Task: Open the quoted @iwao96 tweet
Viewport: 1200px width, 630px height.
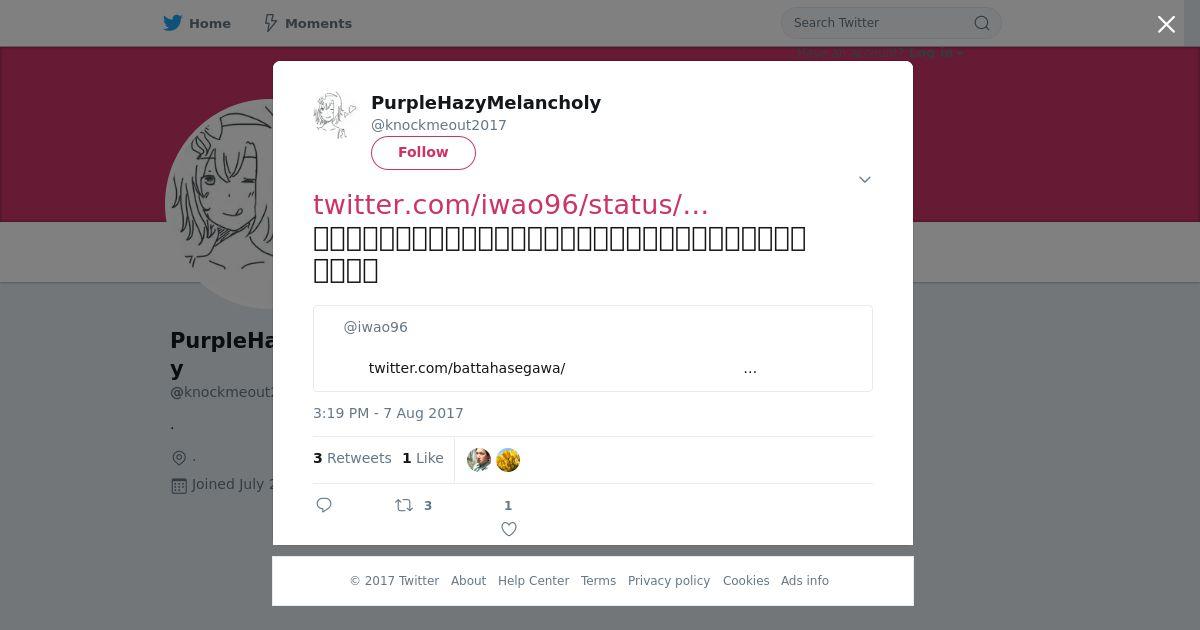Action: coord(593,348)
